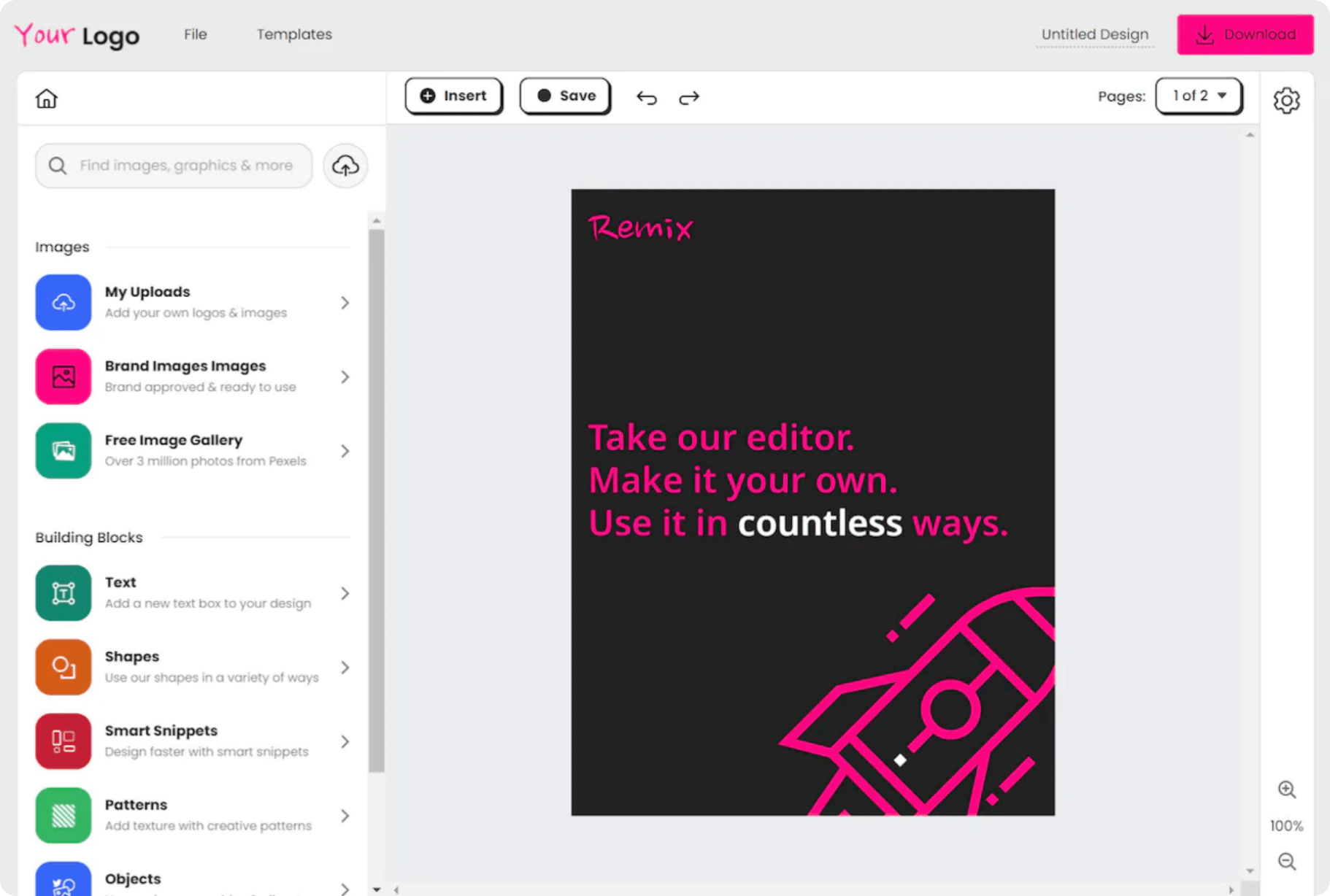Click "Add a new text box to your design"

[208, 603]
